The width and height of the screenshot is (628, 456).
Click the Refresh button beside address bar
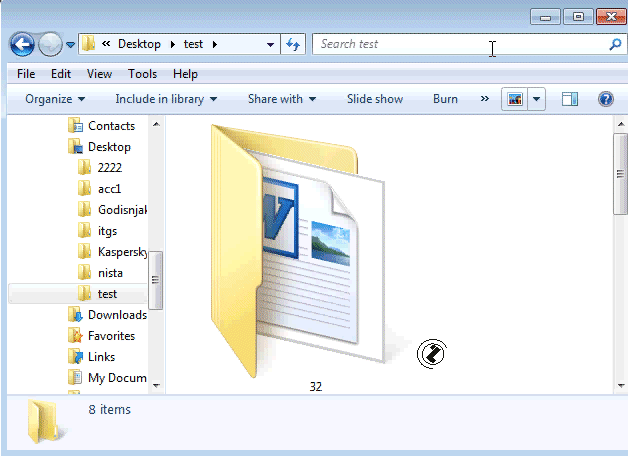(294, 44)
